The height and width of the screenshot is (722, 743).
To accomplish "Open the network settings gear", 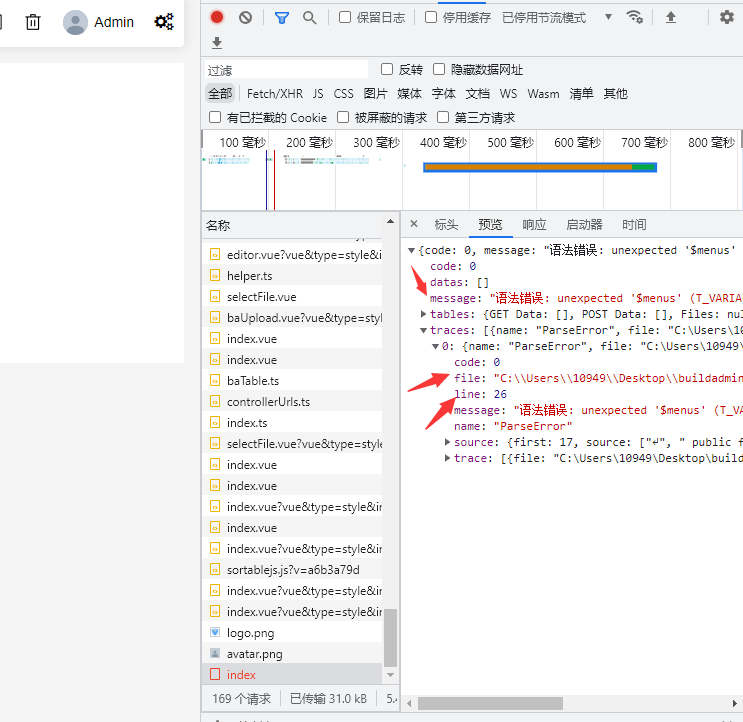I will pyautogui.click(x=727, y=17).
